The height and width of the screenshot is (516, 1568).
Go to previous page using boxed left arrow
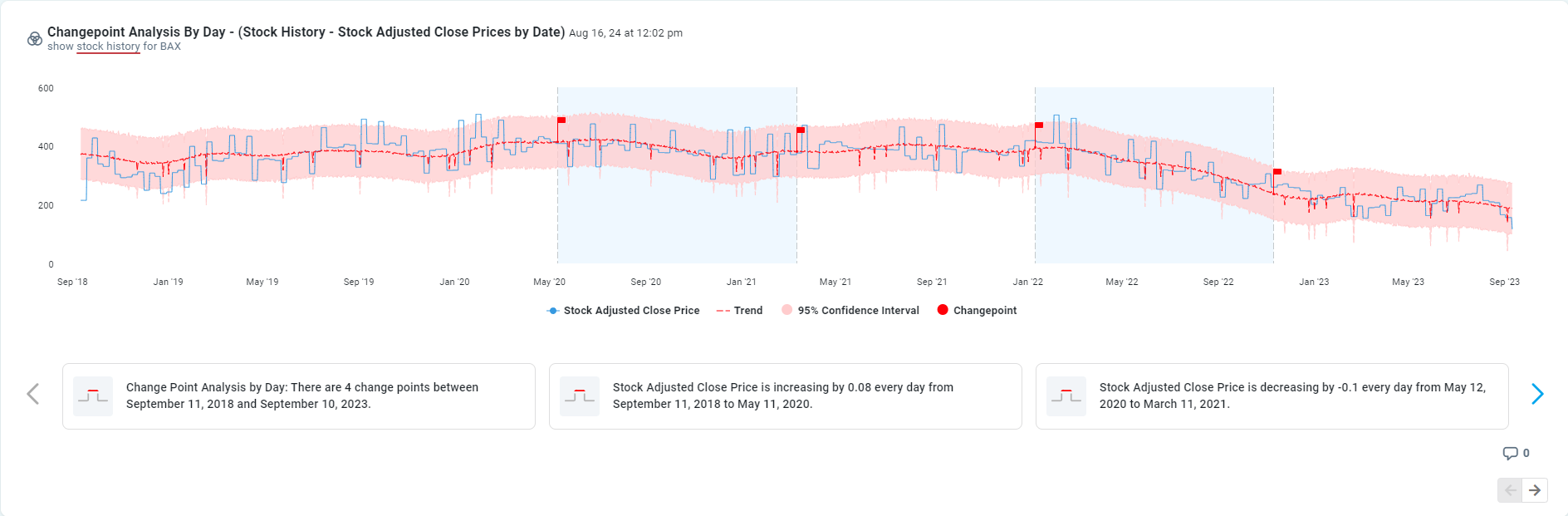(1510, 490)
